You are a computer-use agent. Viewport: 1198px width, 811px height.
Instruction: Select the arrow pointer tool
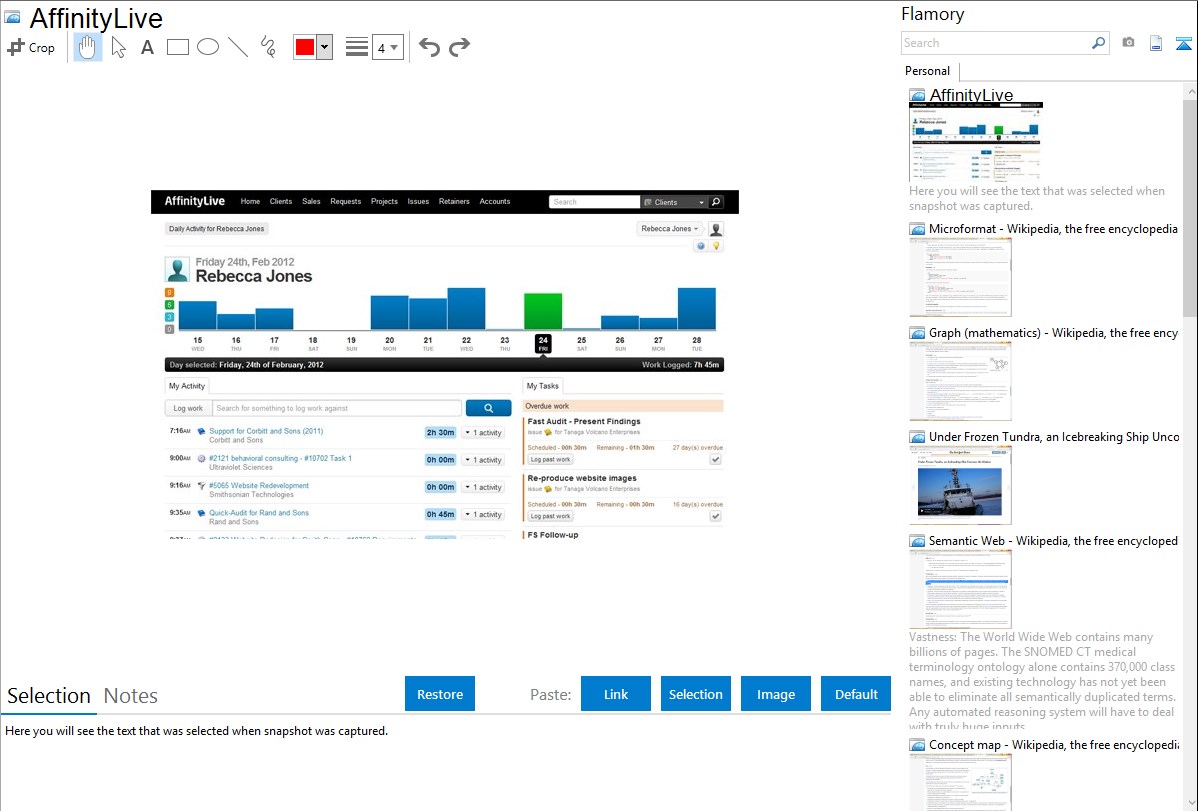tap(118, 47)
